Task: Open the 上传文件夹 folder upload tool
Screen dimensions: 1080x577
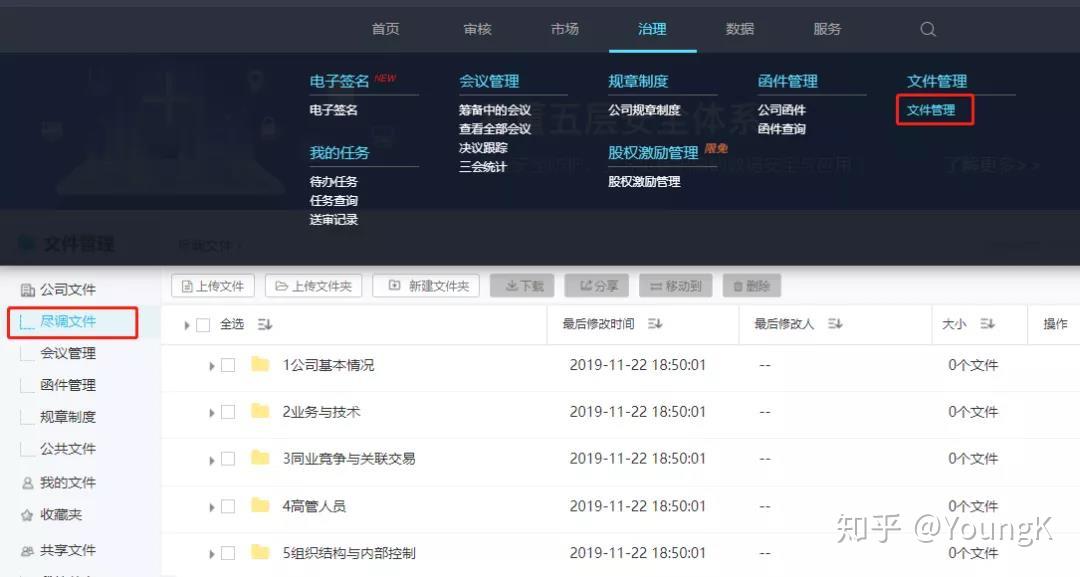Action: point(315,285)
